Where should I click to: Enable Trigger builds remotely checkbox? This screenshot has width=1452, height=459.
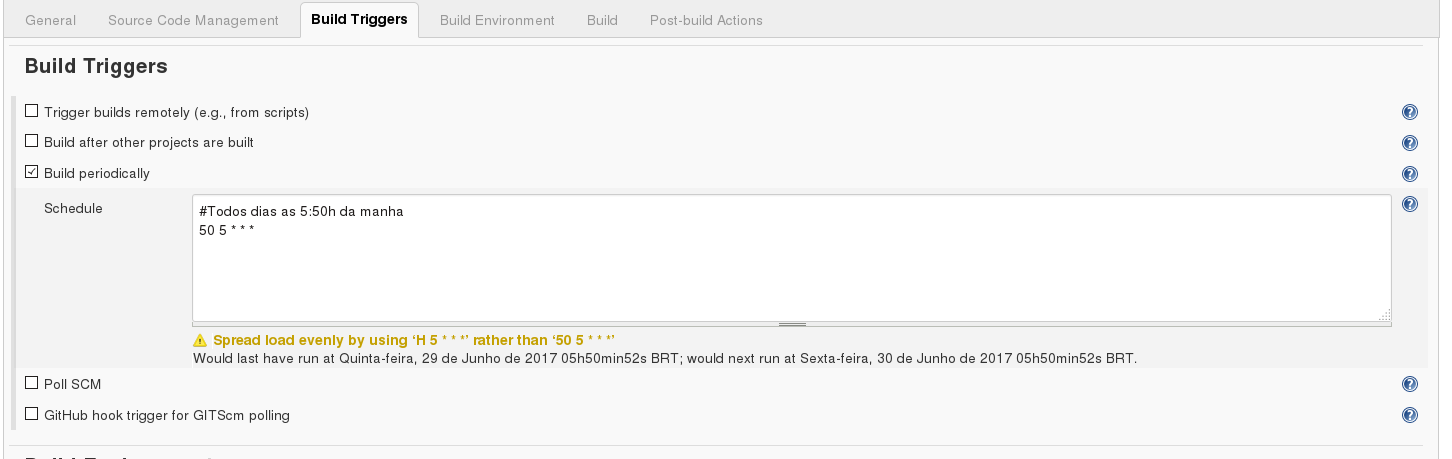32,111
